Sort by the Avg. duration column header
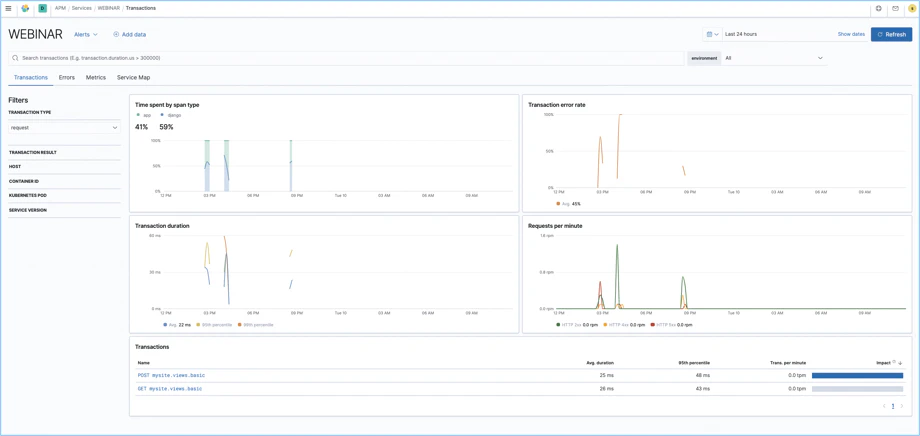 tap(600, 363)
